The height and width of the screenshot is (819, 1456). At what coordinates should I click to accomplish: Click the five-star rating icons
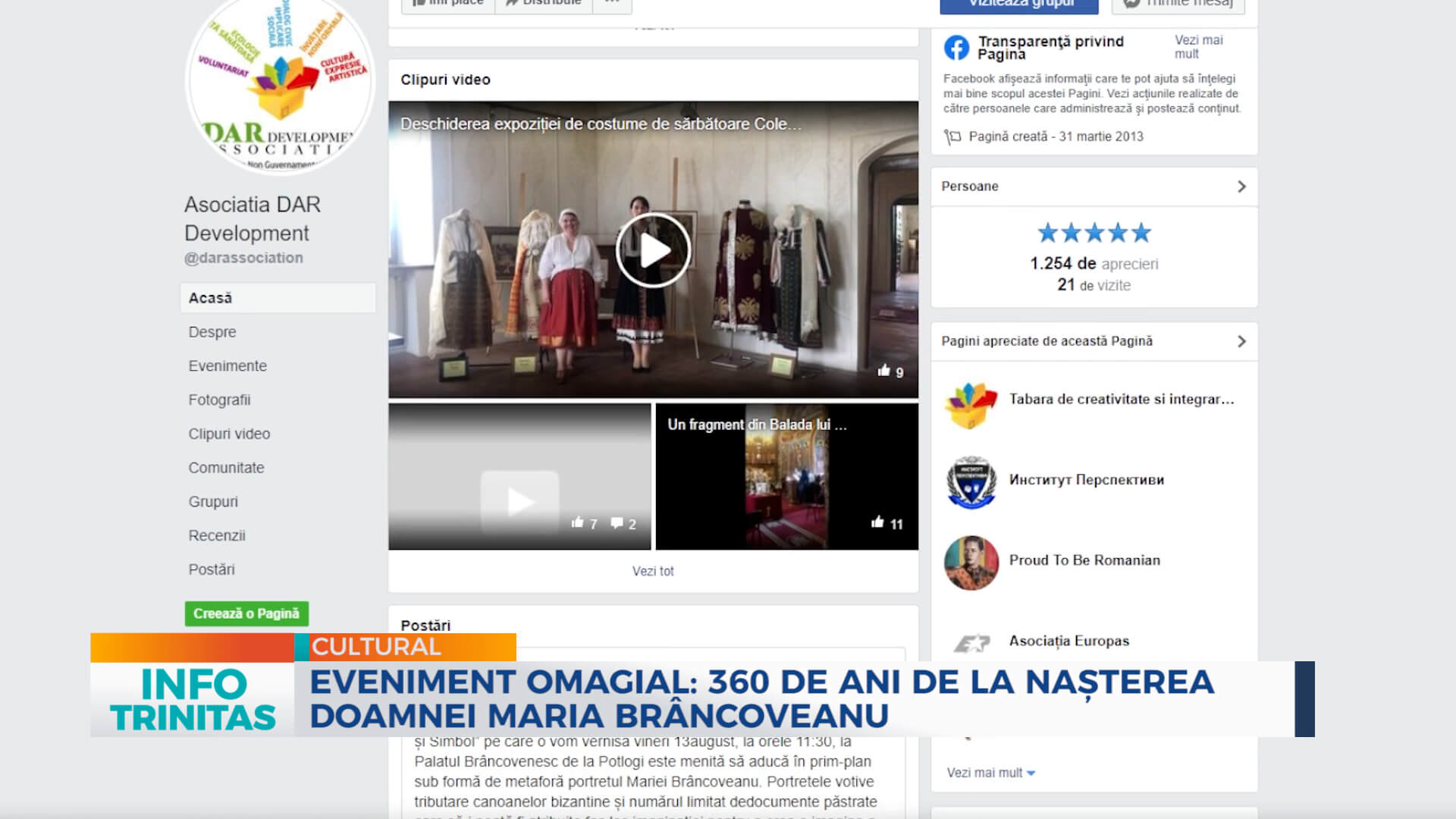(x=1094, y=233)
